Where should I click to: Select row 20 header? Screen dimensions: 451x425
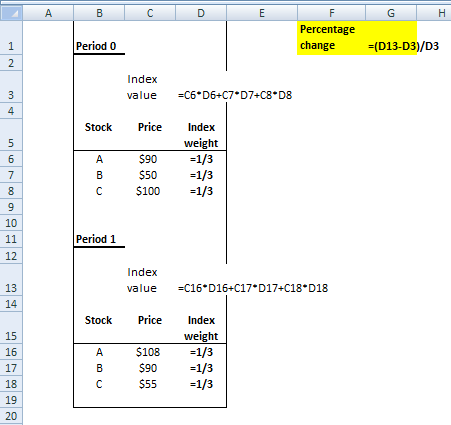click(x=11, y=416)
